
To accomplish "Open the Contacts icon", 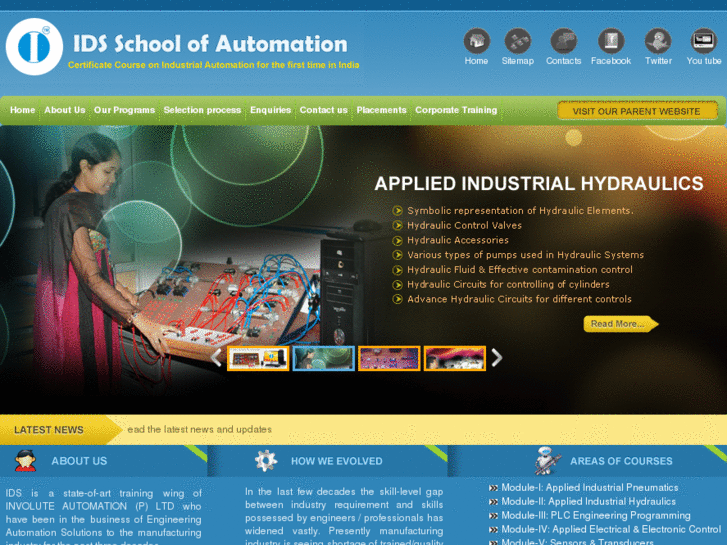I will click(563, 41).
